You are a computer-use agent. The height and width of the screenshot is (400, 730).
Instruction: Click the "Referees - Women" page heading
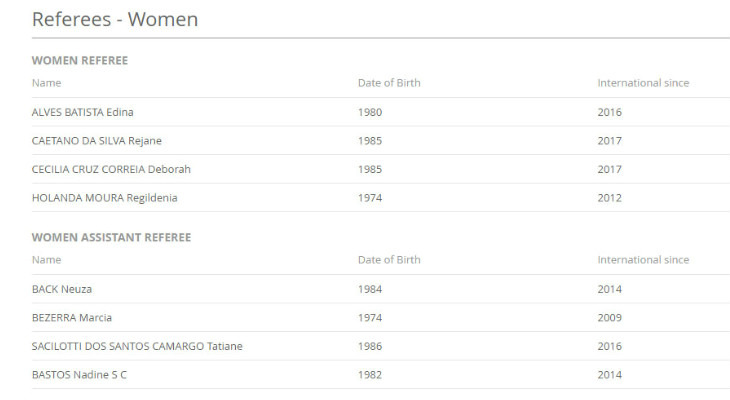pos(115,19)
